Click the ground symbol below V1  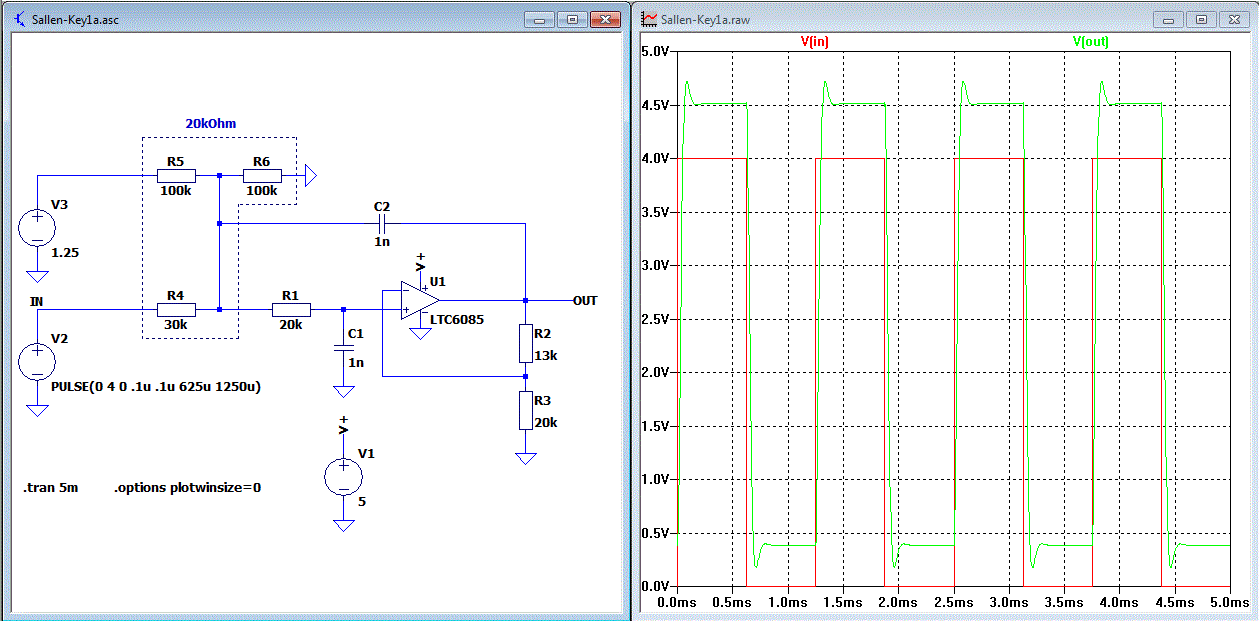click(344, 525)
